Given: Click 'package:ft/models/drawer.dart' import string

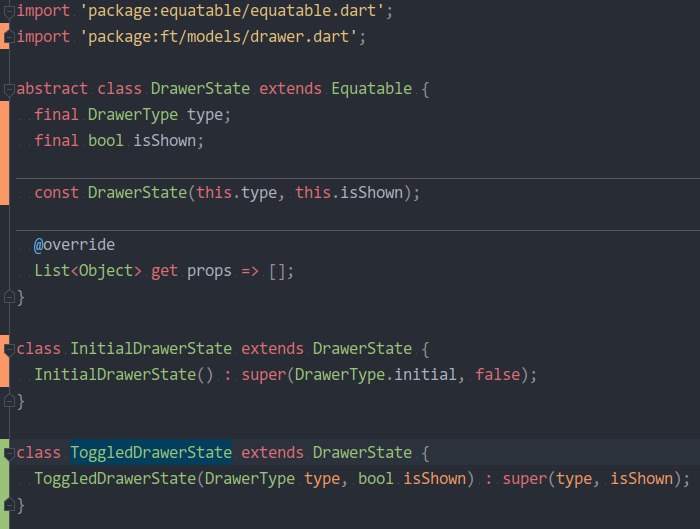Looking at the screenshot, I should [x=219, y=37].
